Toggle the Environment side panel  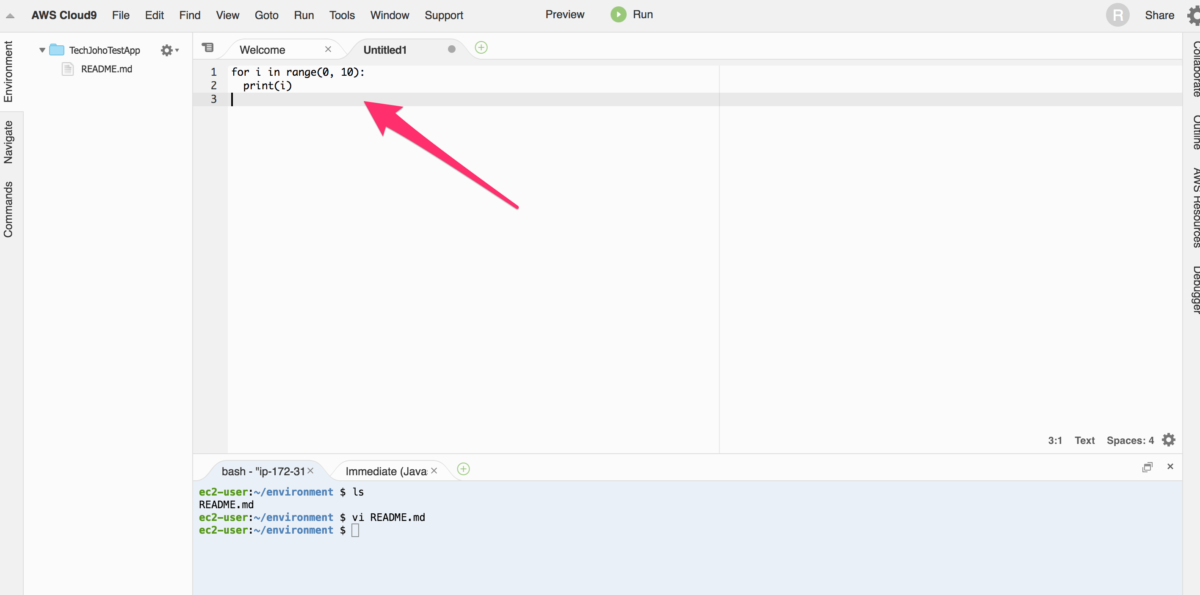click(x=9, y=72)
